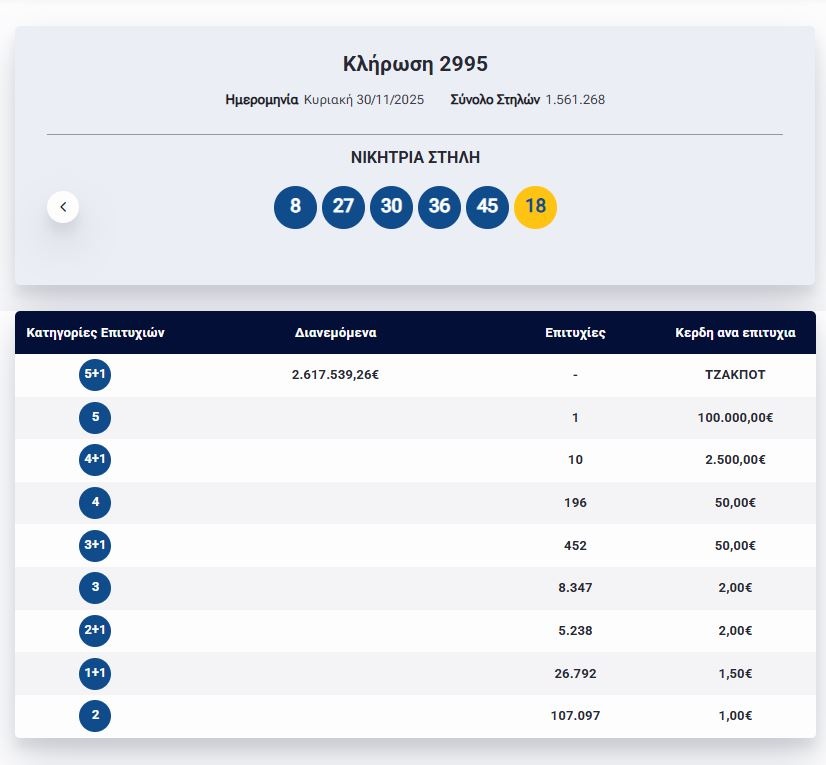This screenshot has width=826, height=765.
Task: Click the 3+1 category badge
Action: pos(95,545)
